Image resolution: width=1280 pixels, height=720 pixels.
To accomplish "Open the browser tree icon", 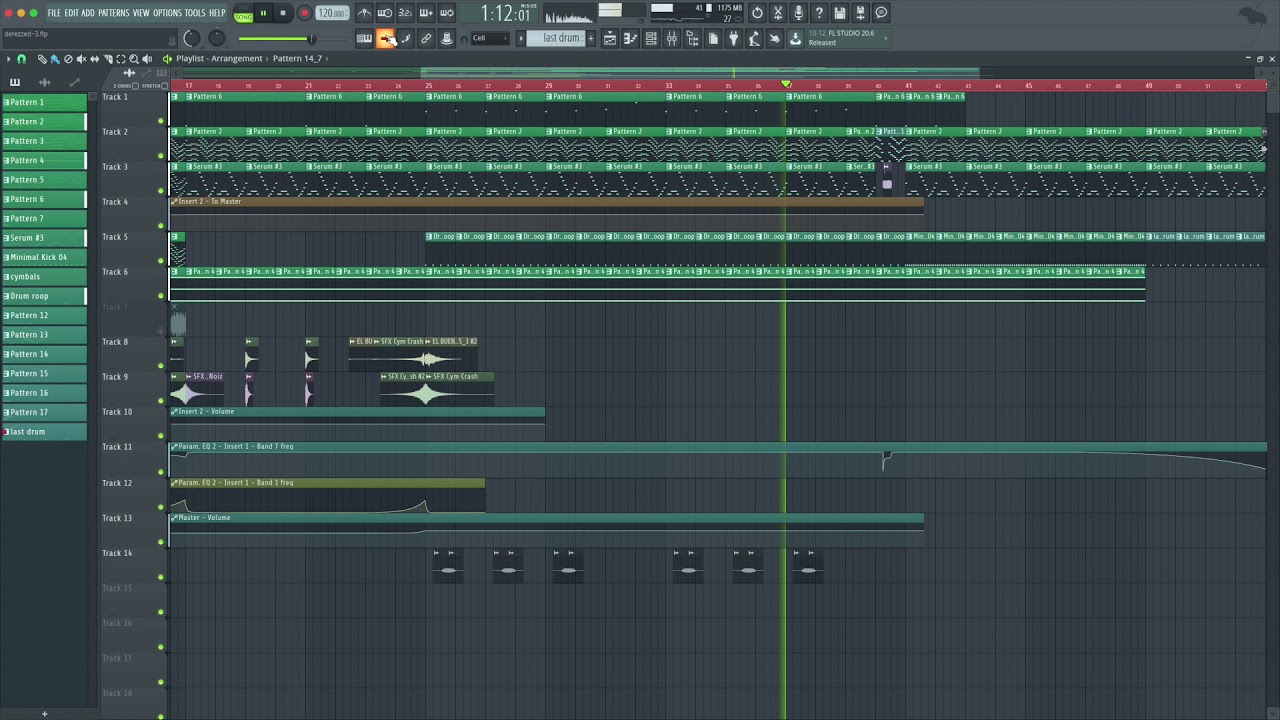I will (693, 38).
